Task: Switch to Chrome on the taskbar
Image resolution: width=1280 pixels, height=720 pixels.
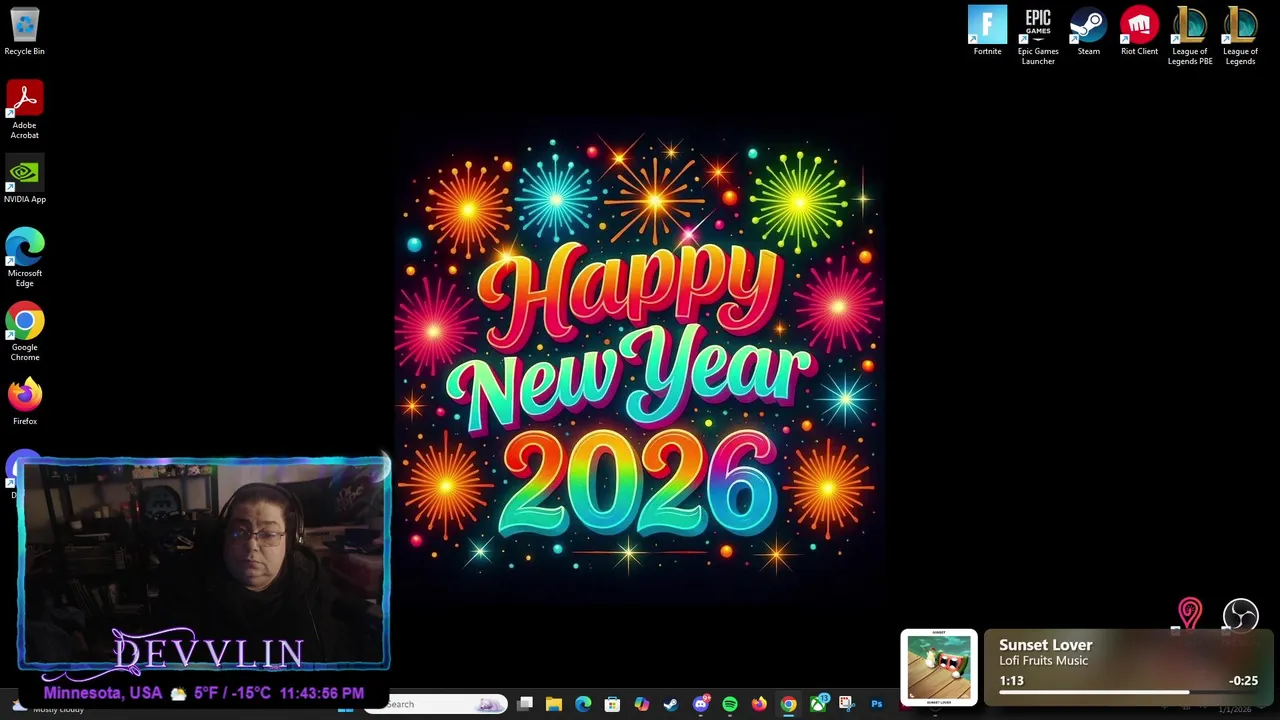Action: [788, 704]
